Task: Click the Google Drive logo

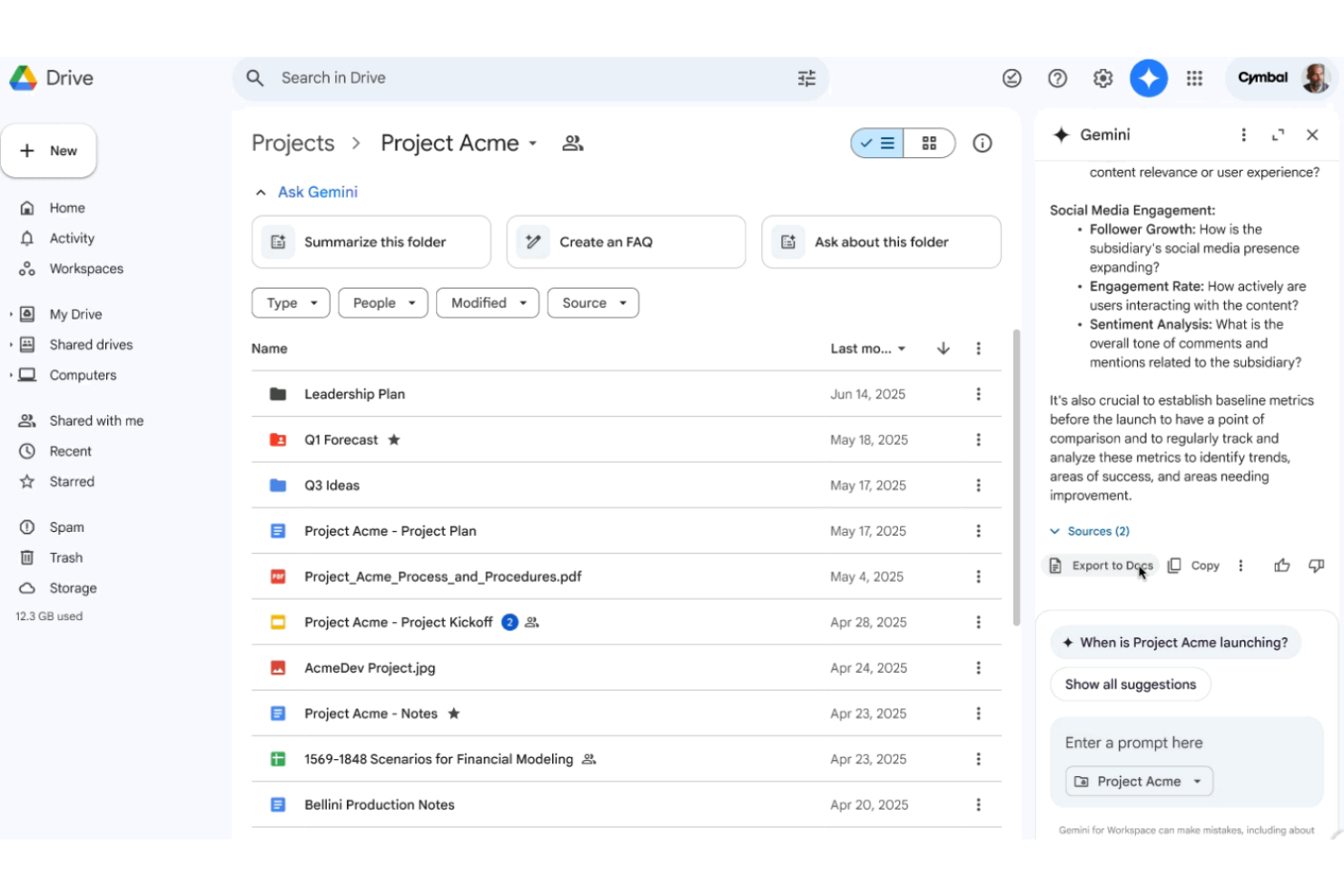Action: pos(24,78)
